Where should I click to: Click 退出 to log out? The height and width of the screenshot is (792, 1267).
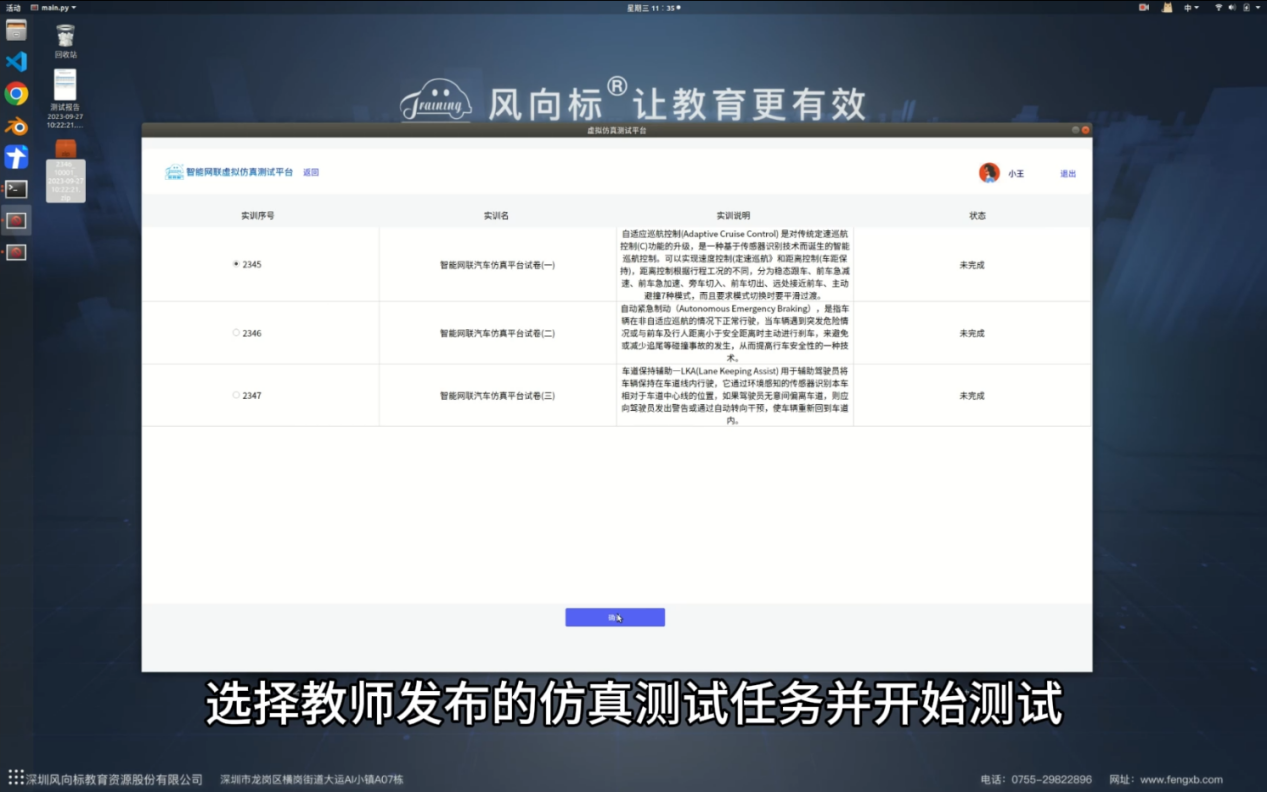(x=1066, y=173)
